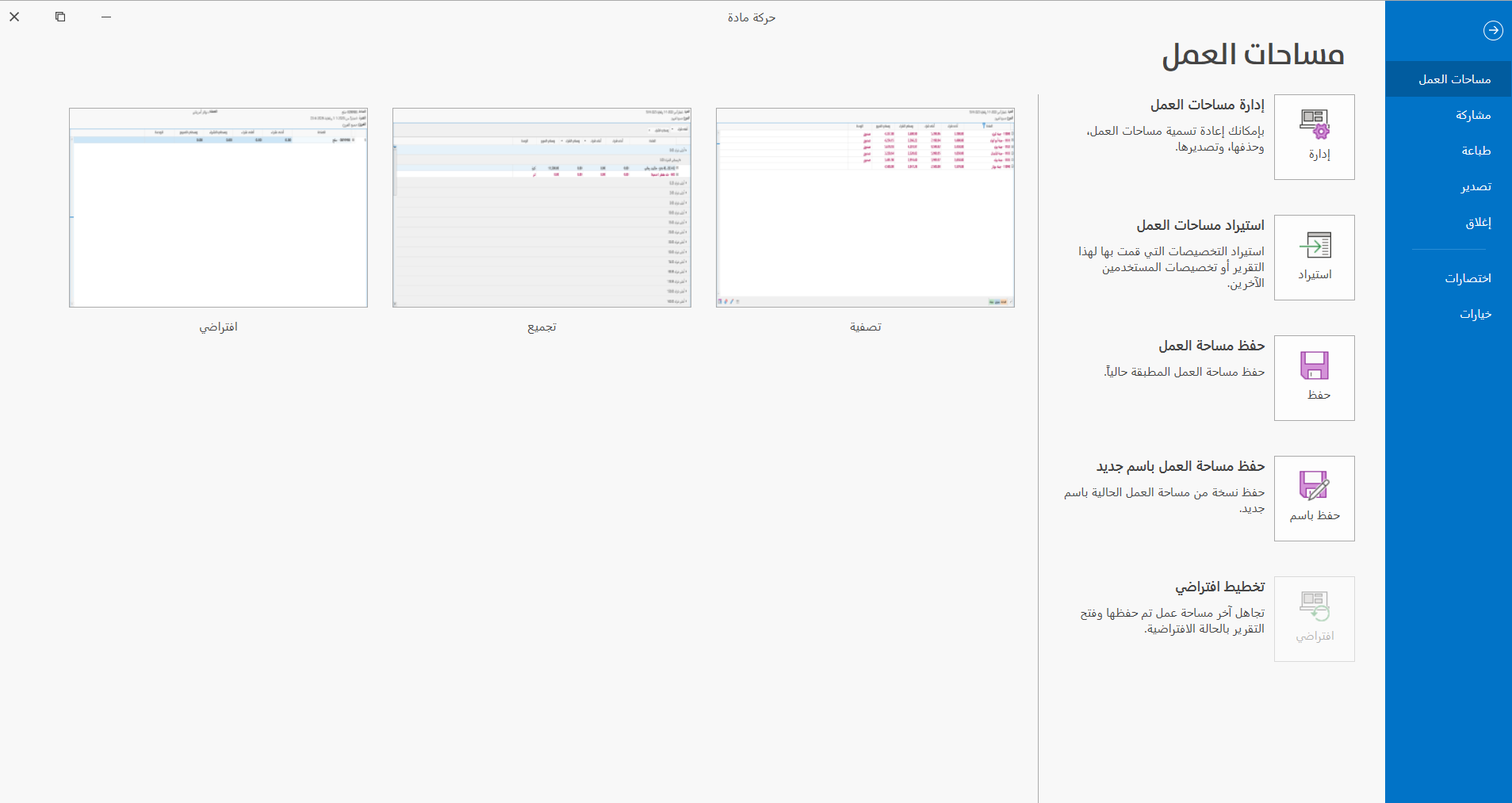
Task: Click the استيراد مساحات العمل heading
Action: 1200,225
